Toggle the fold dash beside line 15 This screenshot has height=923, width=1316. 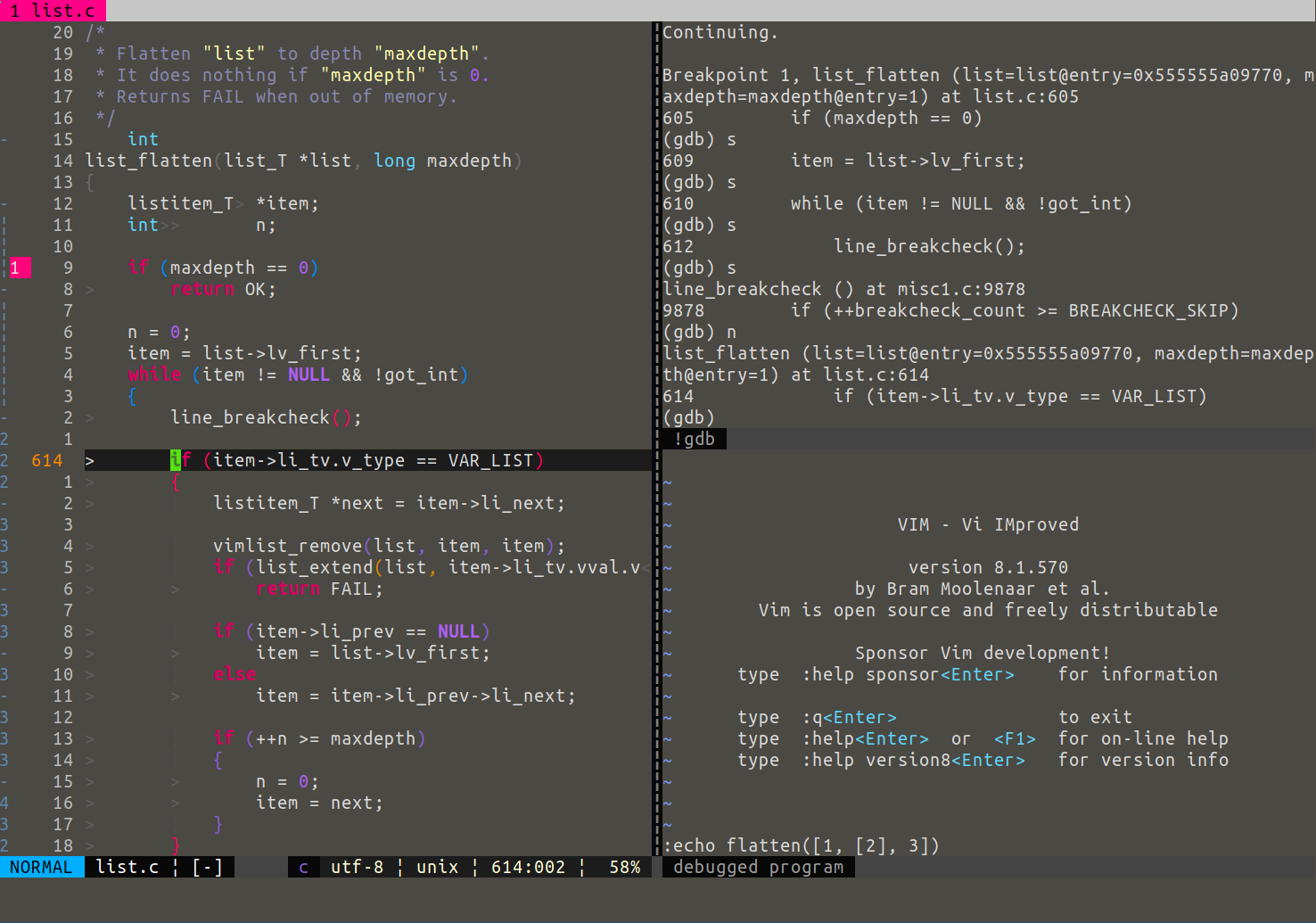4,139
